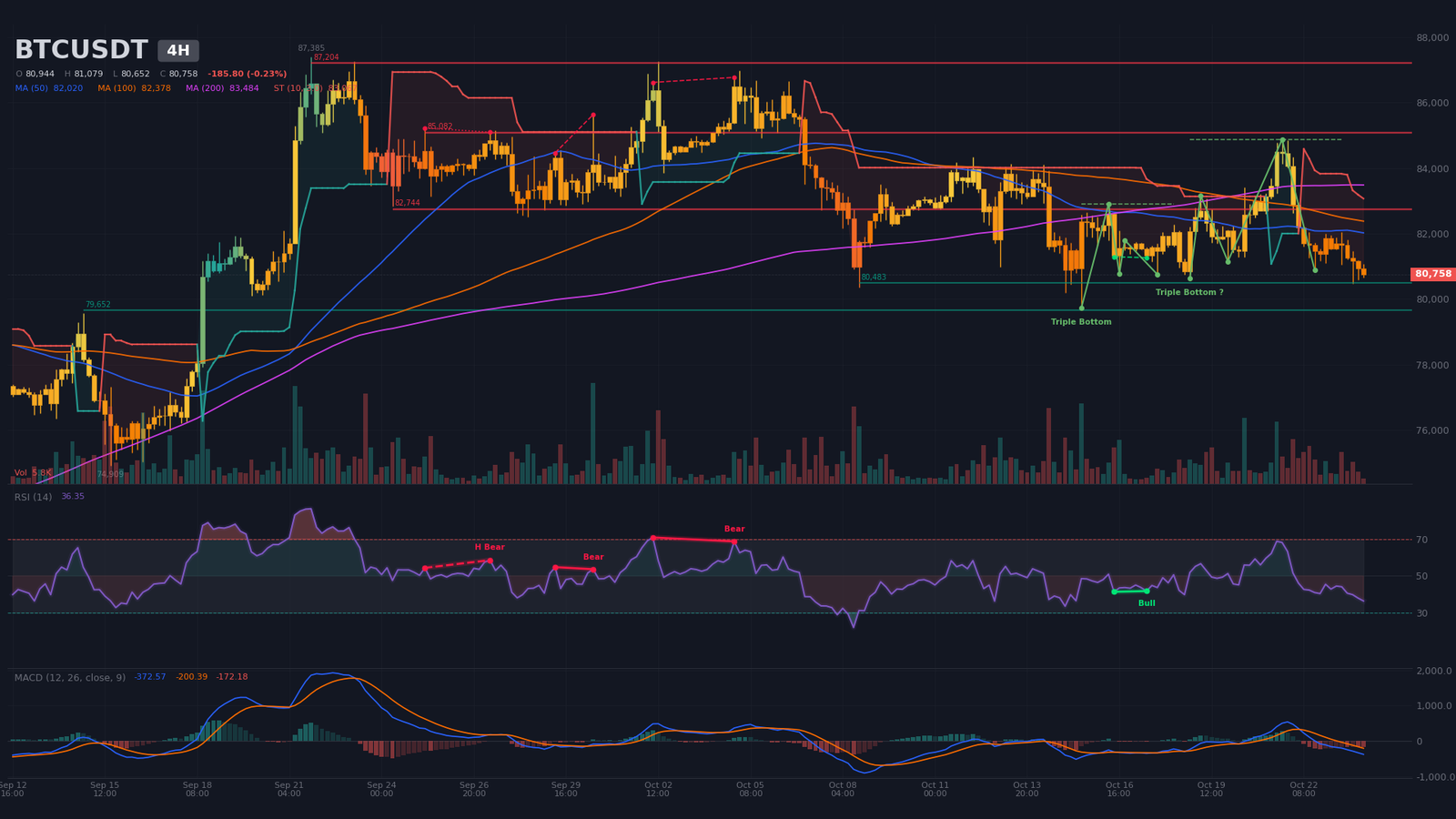Click the 'Vol 5.8K' volume label

33,473
